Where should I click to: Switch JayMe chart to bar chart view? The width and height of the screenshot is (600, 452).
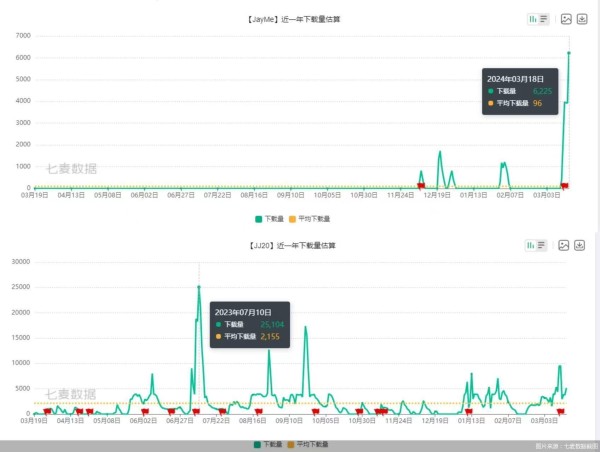pos(533,19)
